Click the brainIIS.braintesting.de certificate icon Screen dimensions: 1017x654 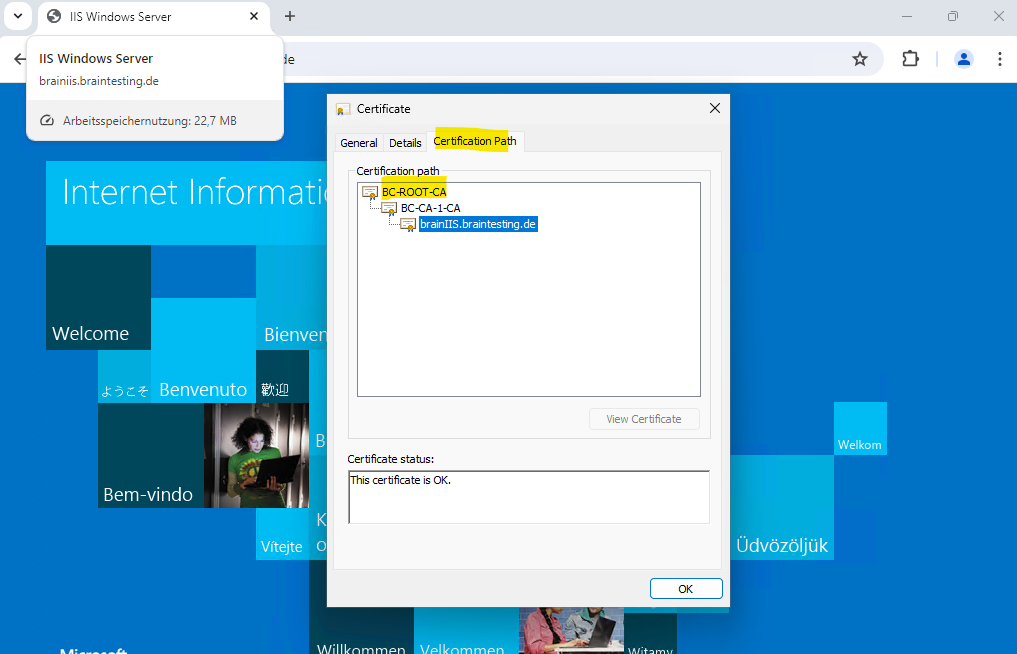(x=408, y=224)
